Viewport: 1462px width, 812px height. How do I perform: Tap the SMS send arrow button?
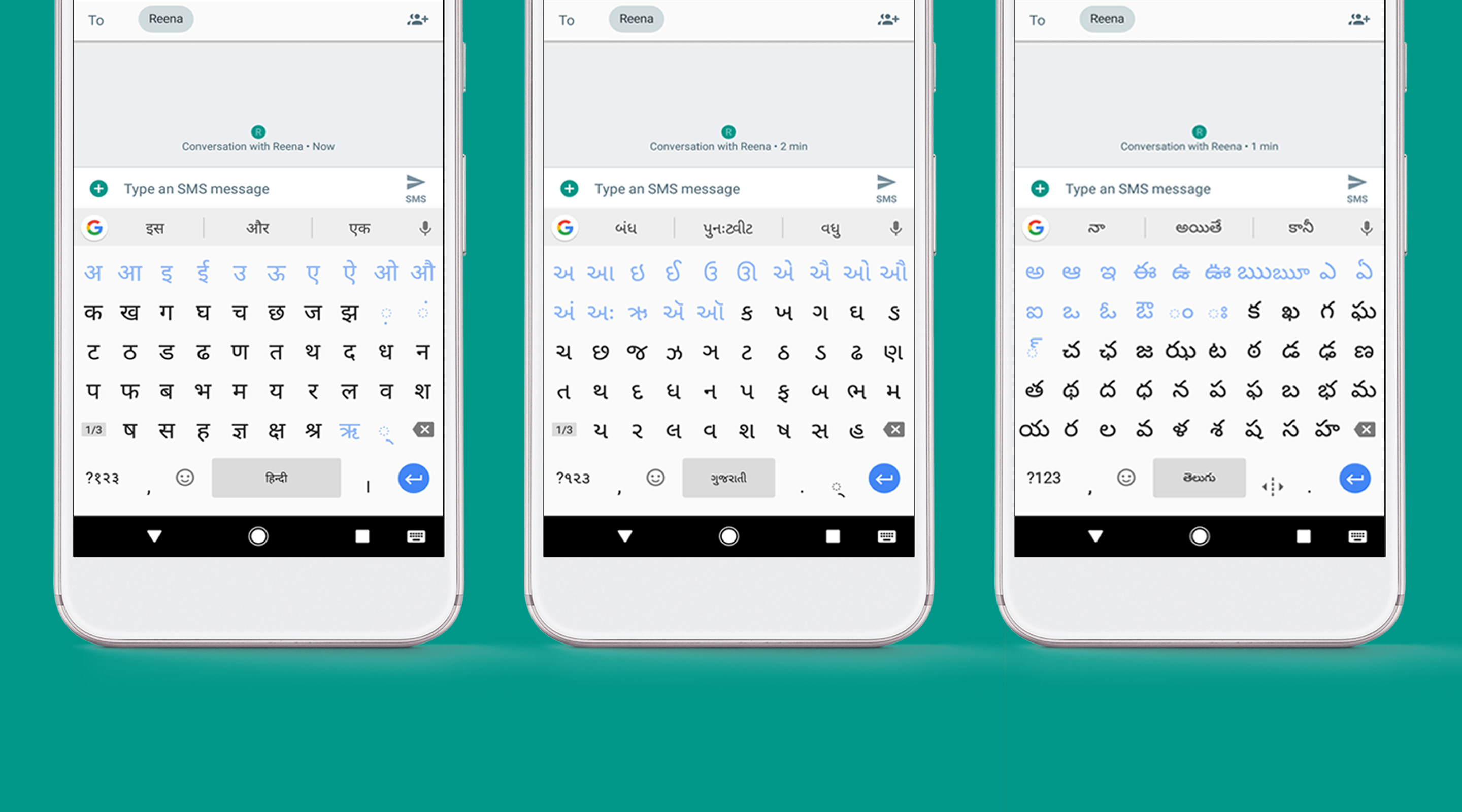pyautogui.click(x=417, y=189)
